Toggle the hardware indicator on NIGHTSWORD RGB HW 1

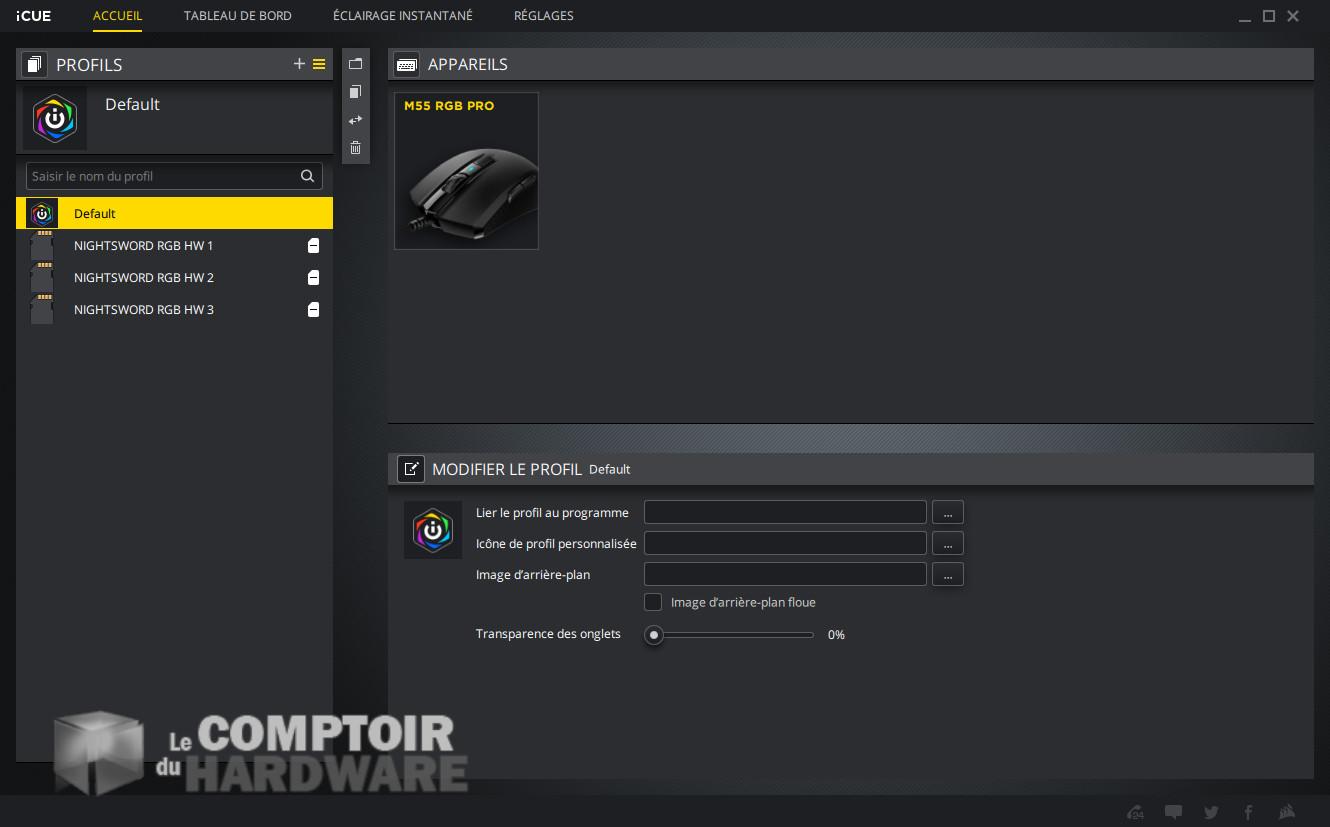pyautogui.click(x=313, y=245)
